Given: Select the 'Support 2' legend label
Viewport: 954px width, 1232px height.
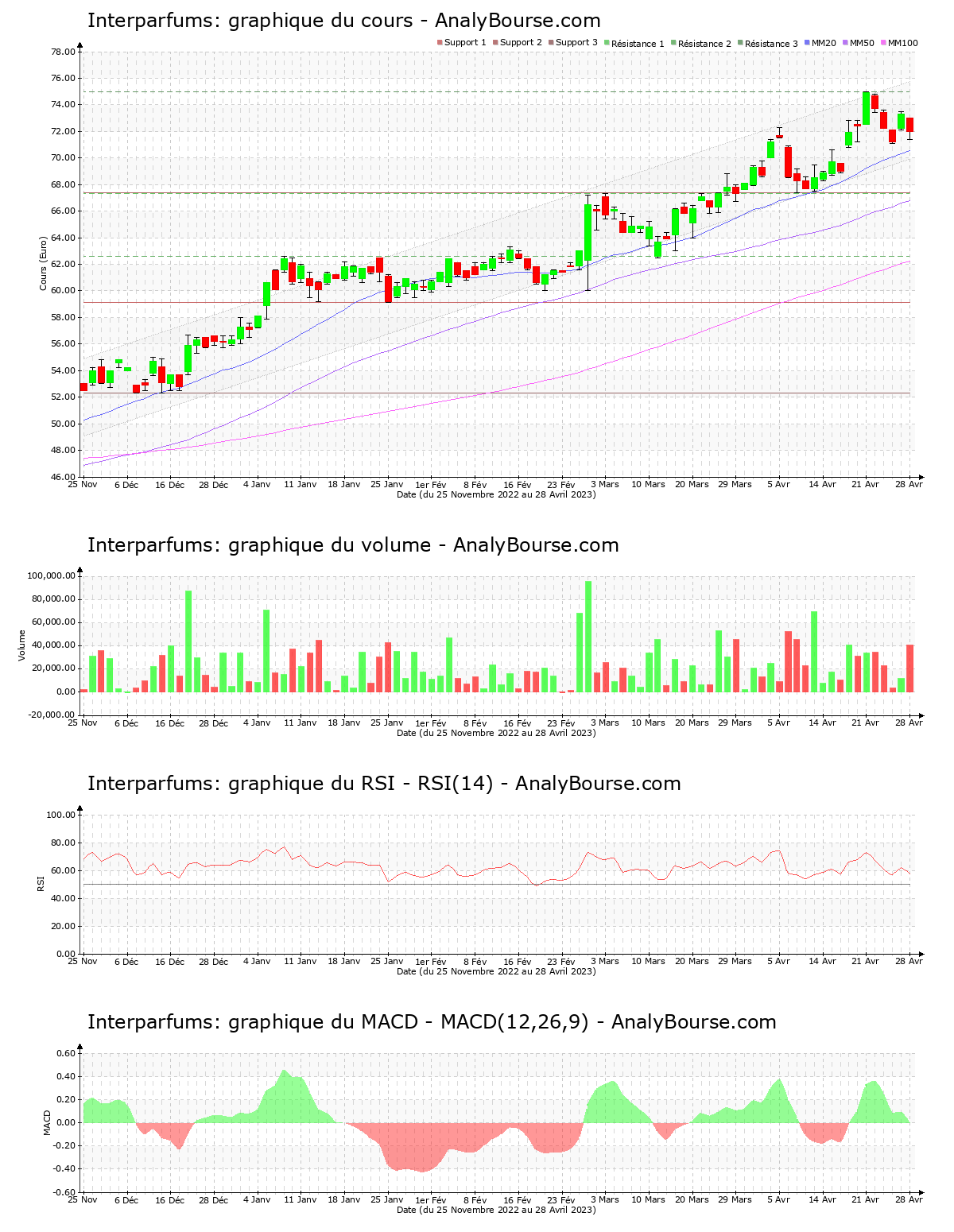Looking at the screenshot, I should click(x=521, y=42).
